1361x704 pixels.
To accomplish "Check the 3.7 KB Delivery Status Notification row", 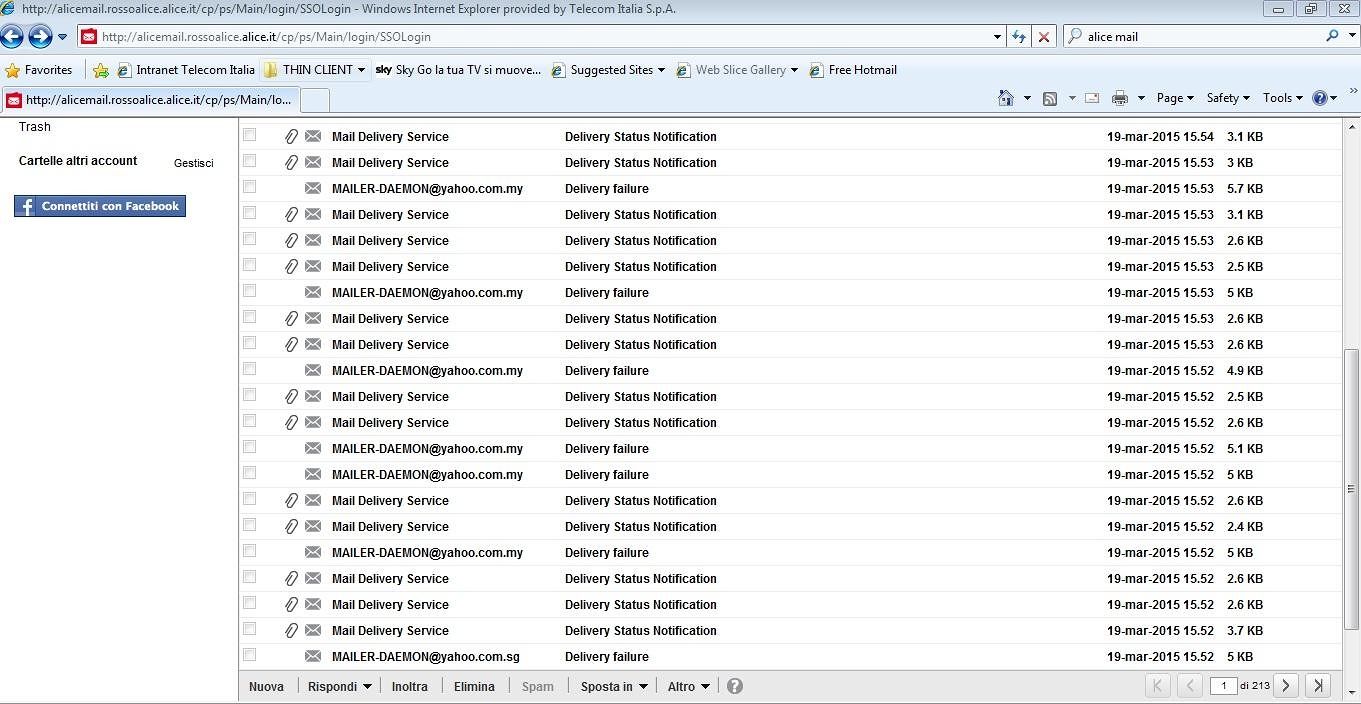I will pyautogui.click(x=250, y=629).
